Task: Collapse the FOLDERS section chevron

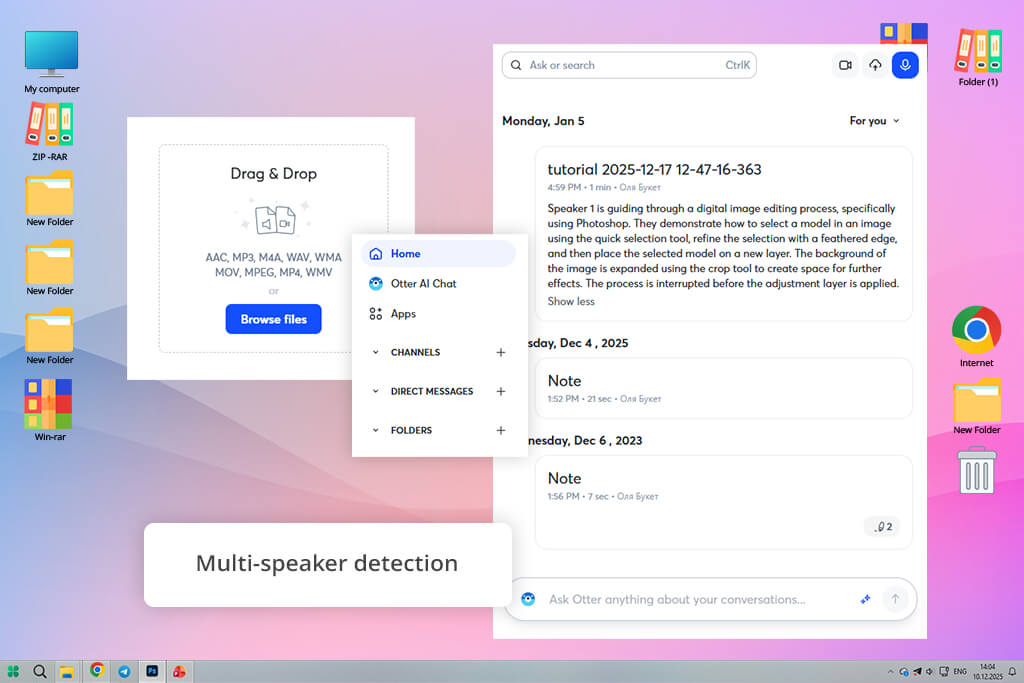Action: pyautogui.click(x=376, y=431)
